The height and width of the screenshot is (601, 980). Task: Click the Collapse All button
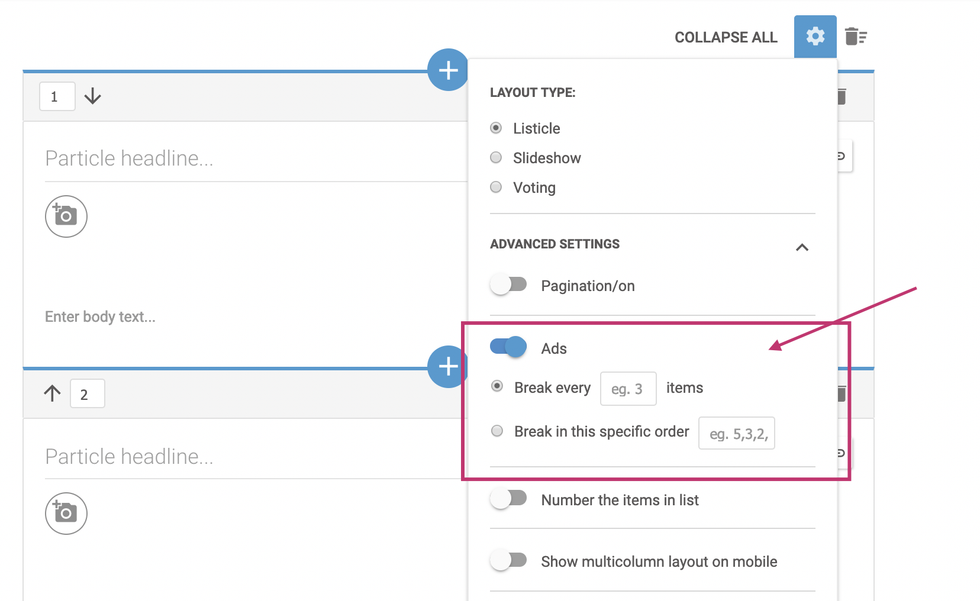725,37
